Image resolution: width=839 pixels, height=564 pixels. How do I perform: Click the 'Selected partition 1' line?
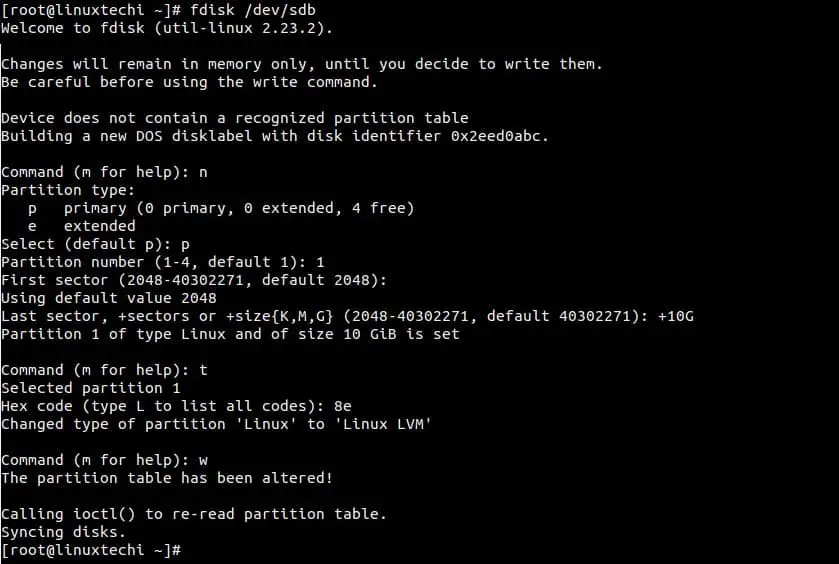click(x=91, y=388)
